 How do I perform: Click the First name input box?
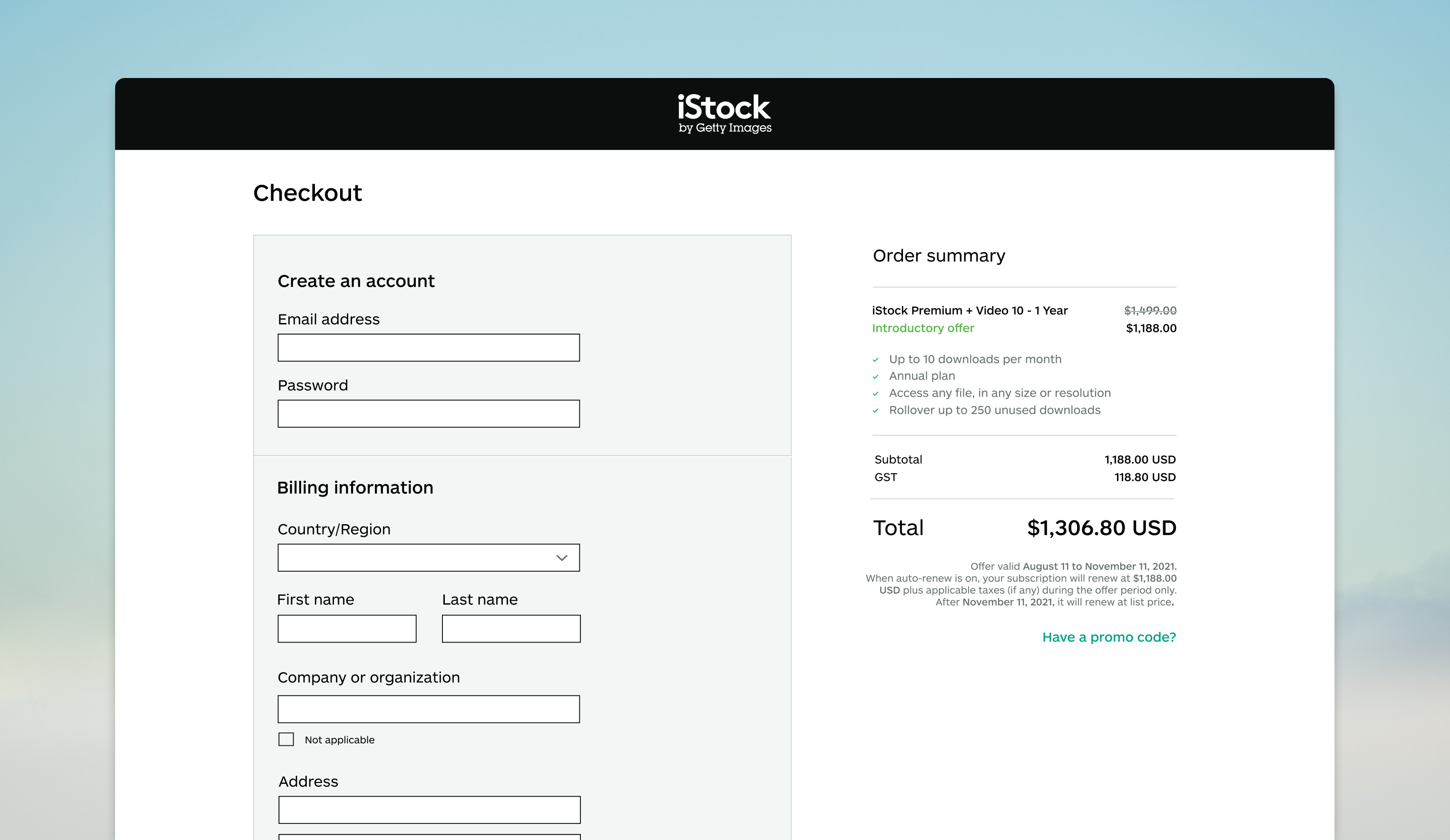point(347,628)
